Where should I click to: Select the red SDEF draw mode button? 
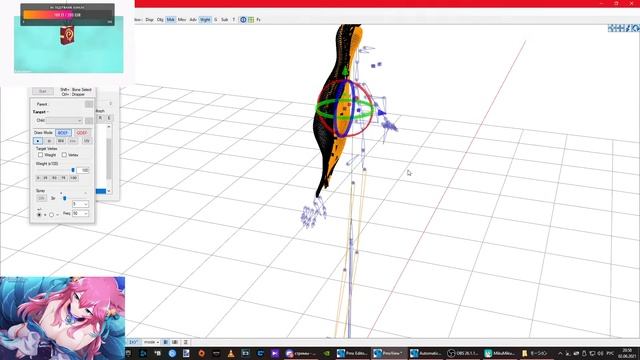click(82, 133)
